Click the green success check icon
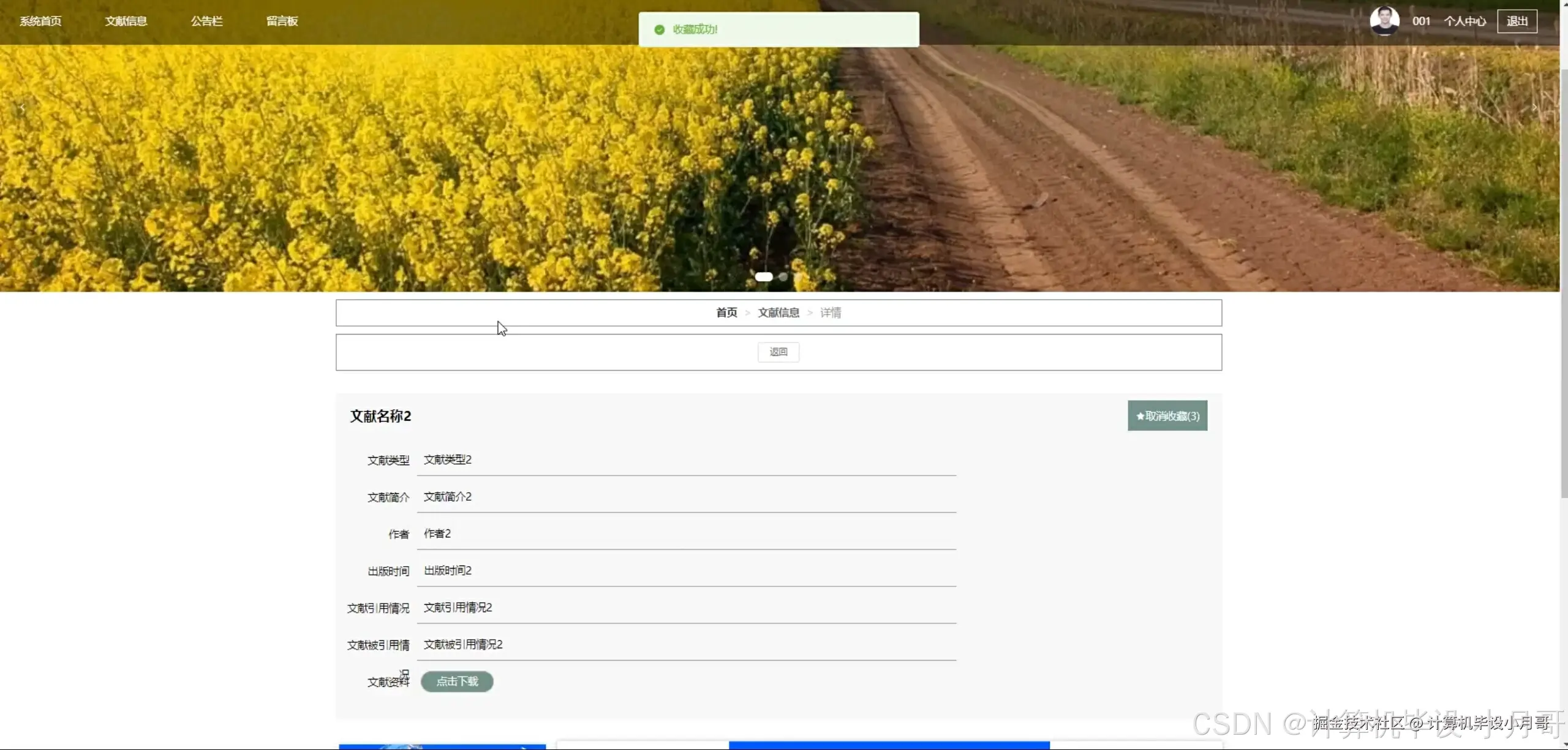This screenshot has width=1568, height=750. [659, 29]
